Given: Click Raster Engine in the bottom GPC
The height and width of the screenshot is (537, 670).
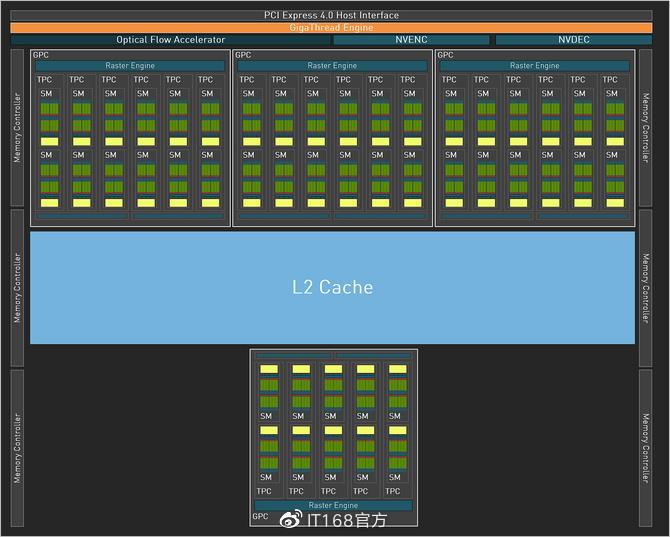Looking at the screenshot, I should 333,505.
